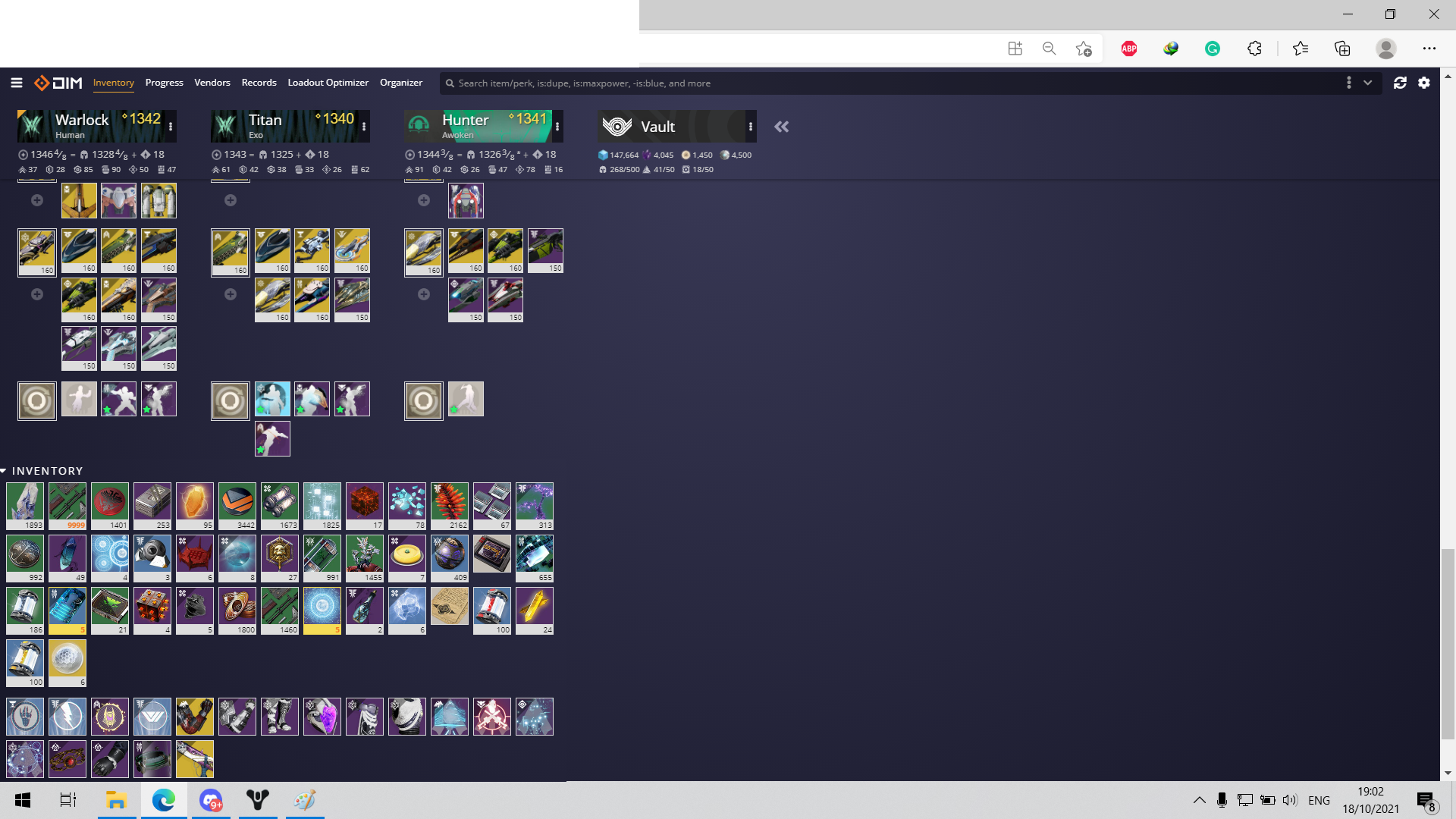Open the Windows Start menu

[23, 800]
